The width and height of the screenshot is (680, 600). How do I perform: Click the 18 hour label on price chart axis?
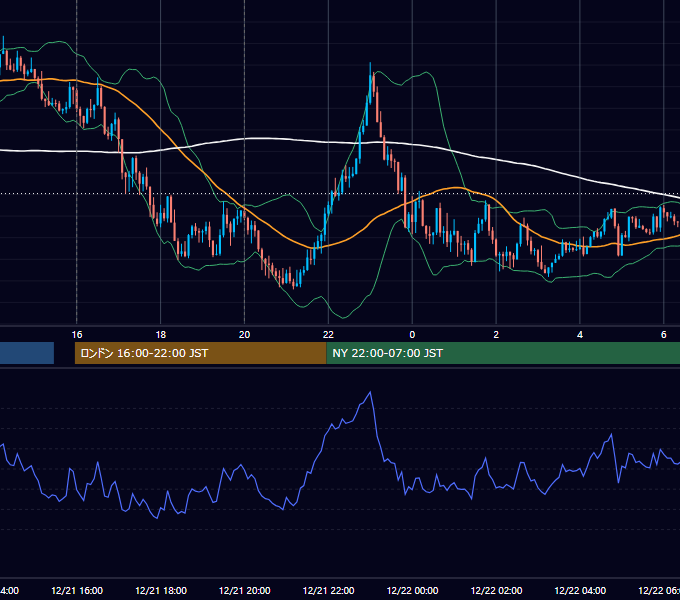(x=160, y=335)
